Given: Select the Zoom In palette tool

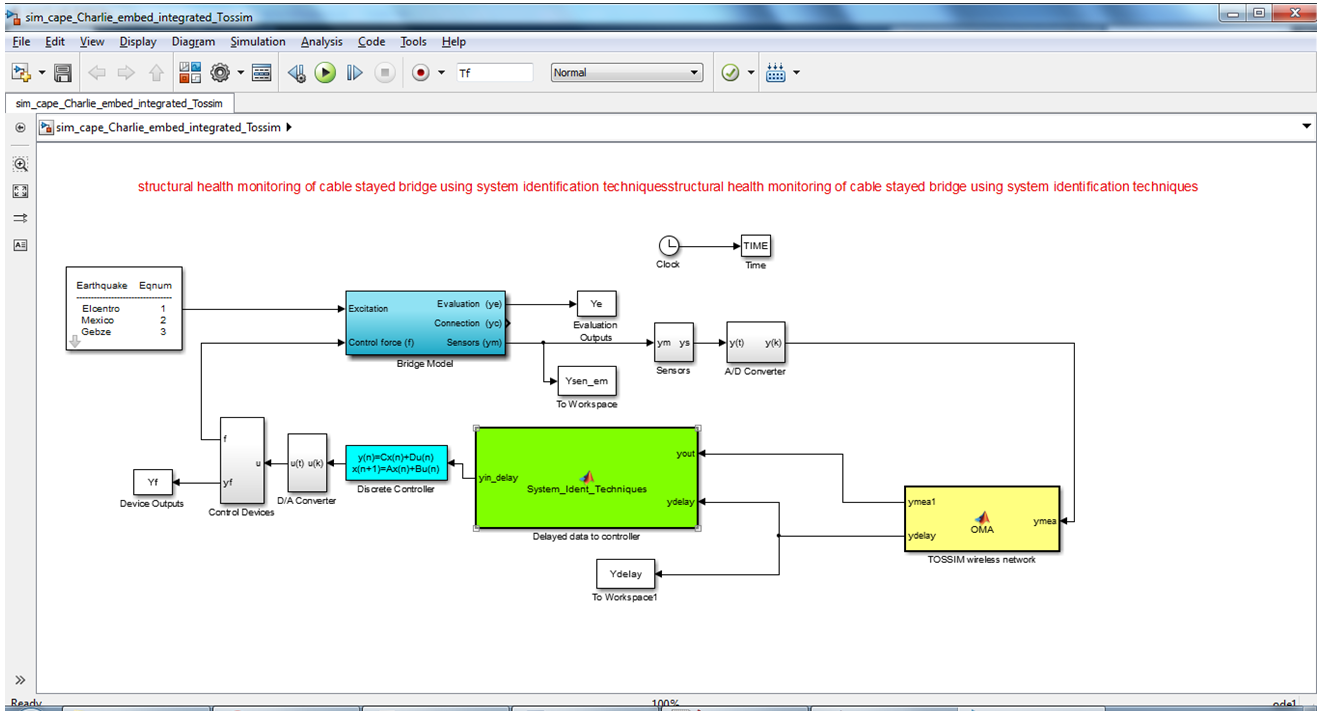Looking at the screenshot, I should coord(20,164).
